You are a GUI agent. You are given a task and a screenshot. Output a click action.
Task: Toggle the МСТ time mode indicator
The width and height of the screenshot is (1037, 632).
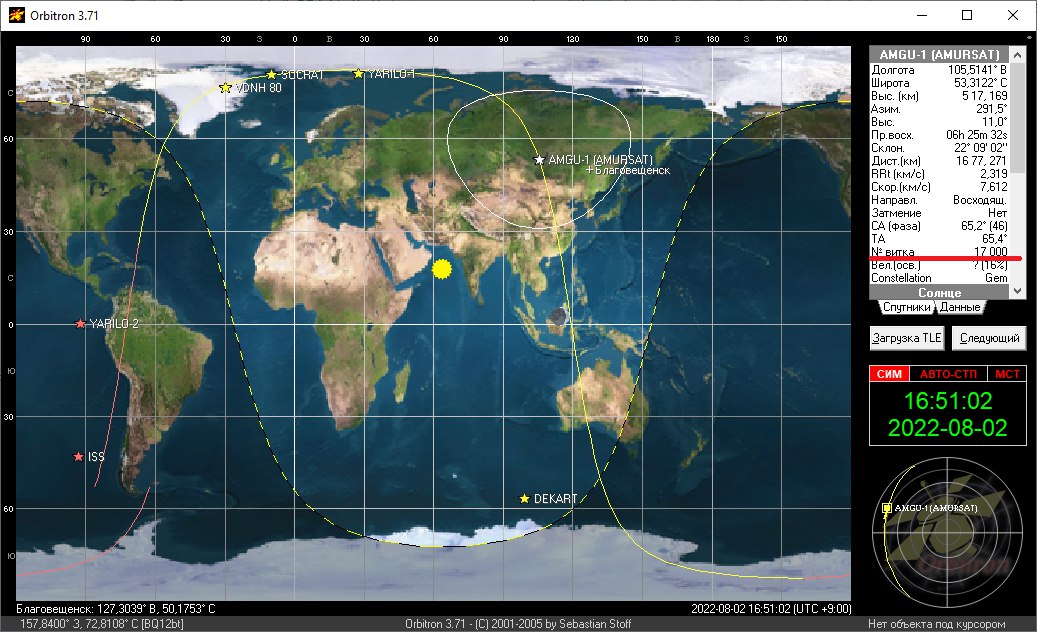click(x=1004, y=374)
